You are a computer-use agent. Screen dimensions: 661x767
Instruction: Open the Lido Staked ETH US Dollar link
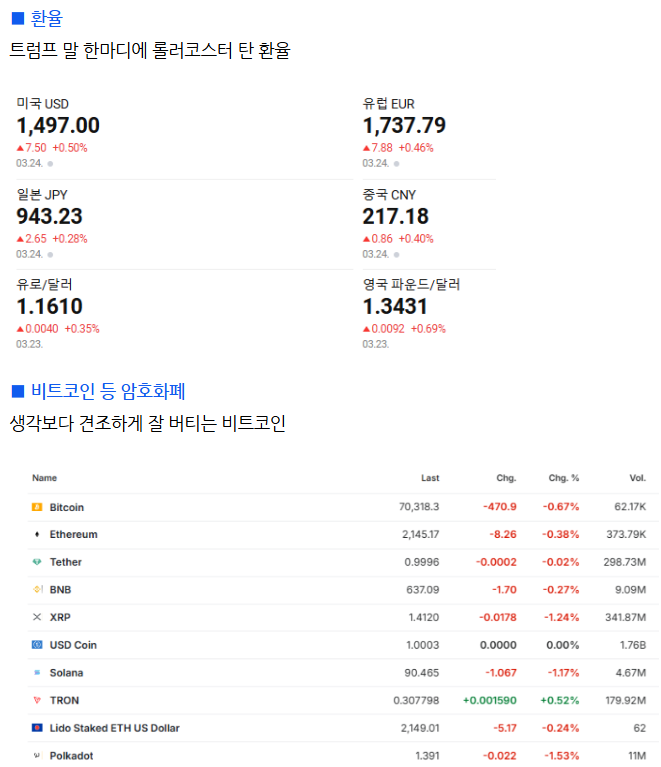coord(114,728)
